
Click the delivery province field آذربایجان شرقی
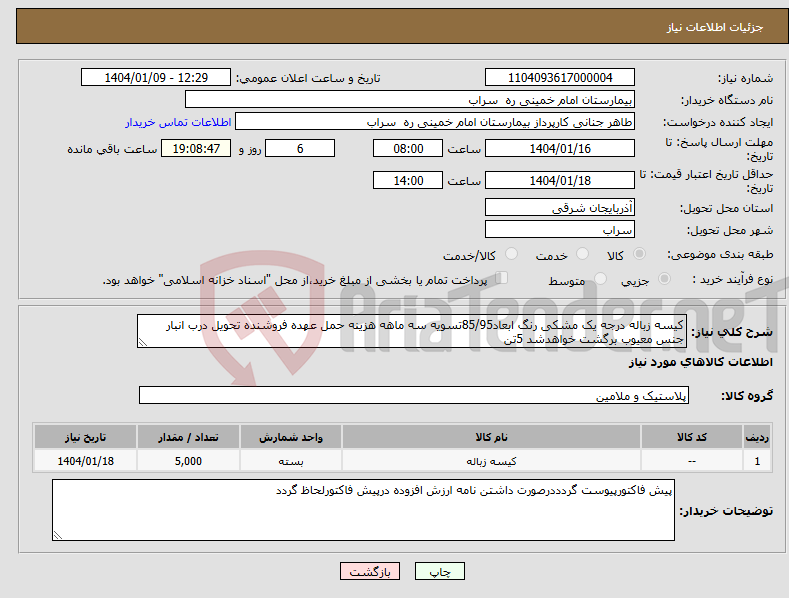560,207
